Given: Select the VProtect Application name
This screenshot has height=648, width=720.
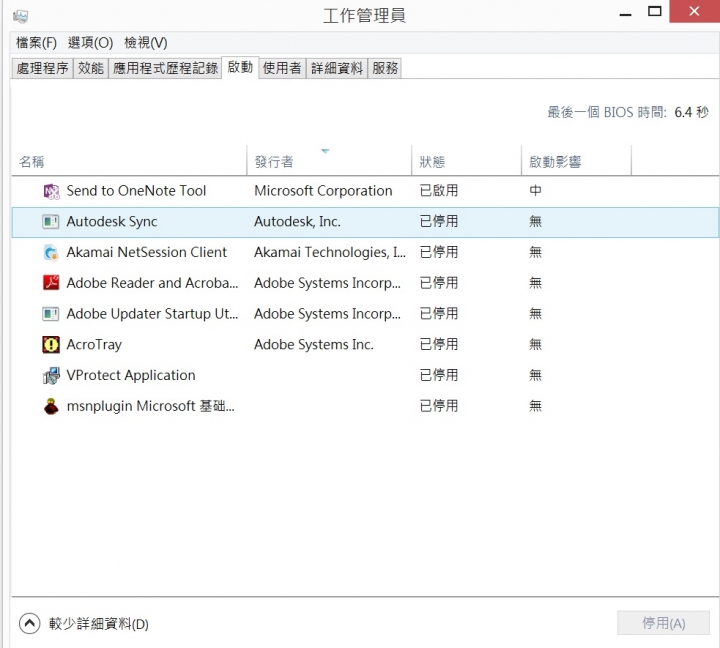Looking at the screenshot, I should [x=131, y=375].
